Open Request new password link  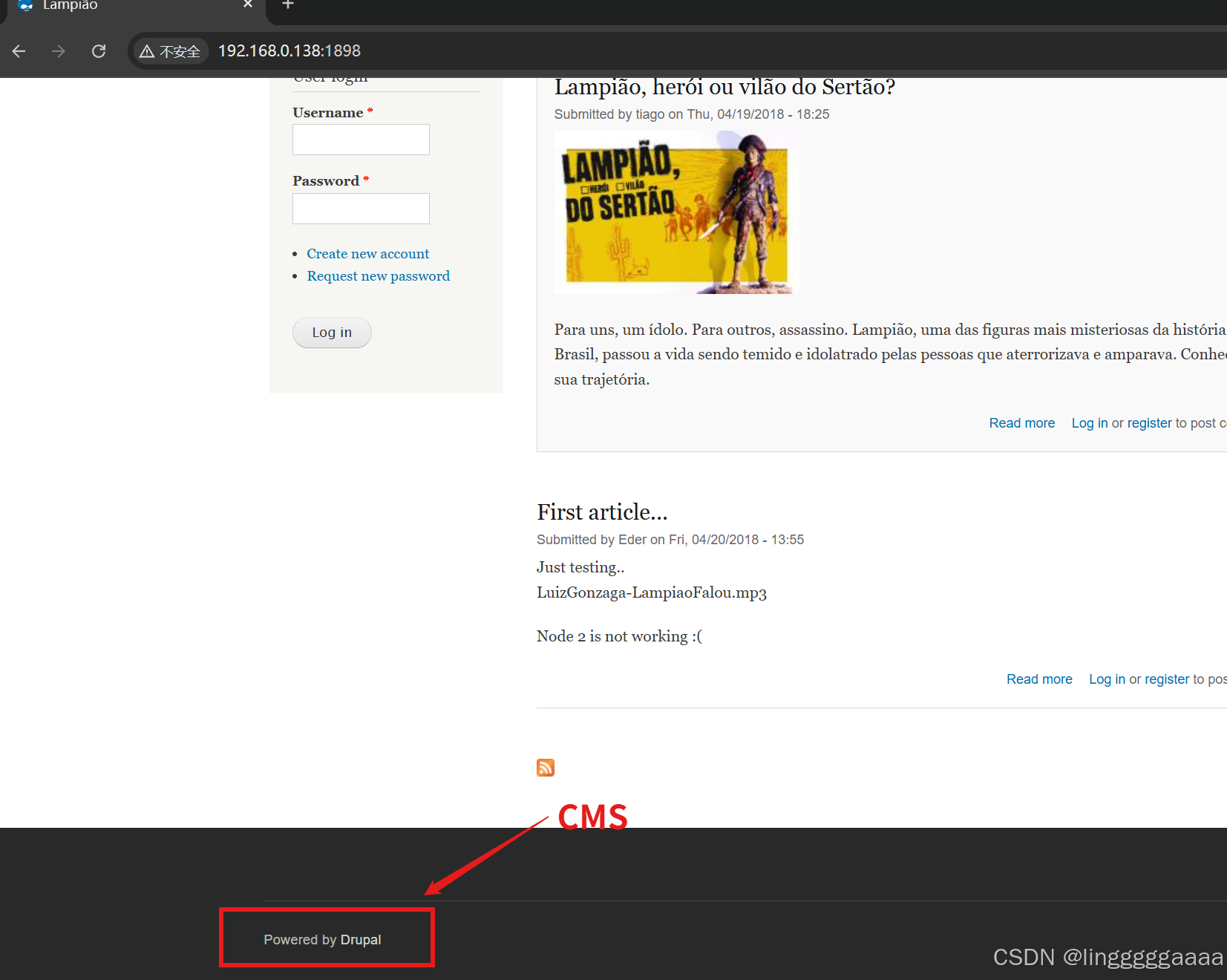(x=378, y=276)
